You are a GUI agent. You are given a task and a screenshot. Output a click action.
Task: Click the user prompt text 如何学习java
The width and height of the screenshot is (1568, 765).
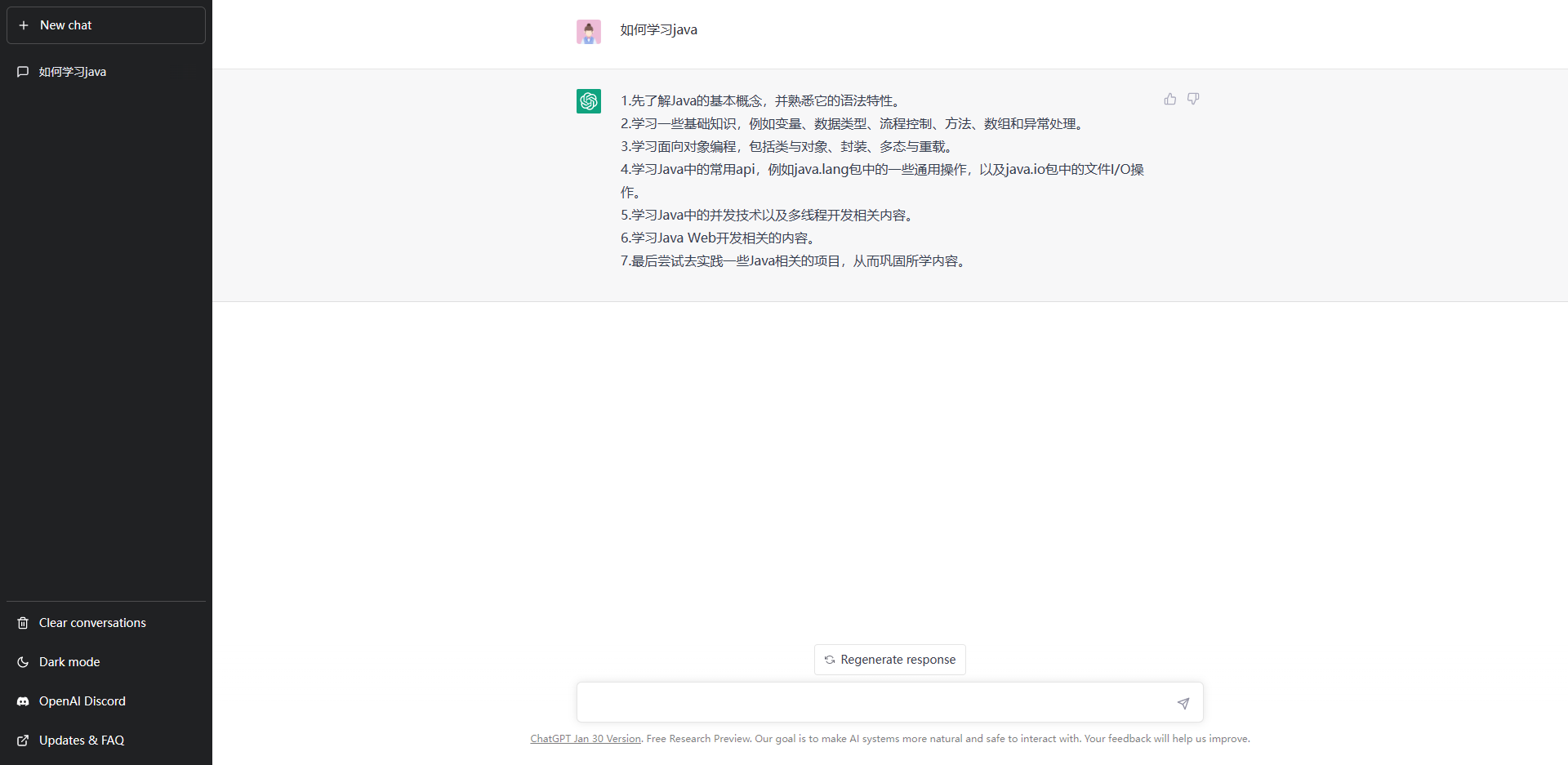pyautogui.click(x=658, y=30)
